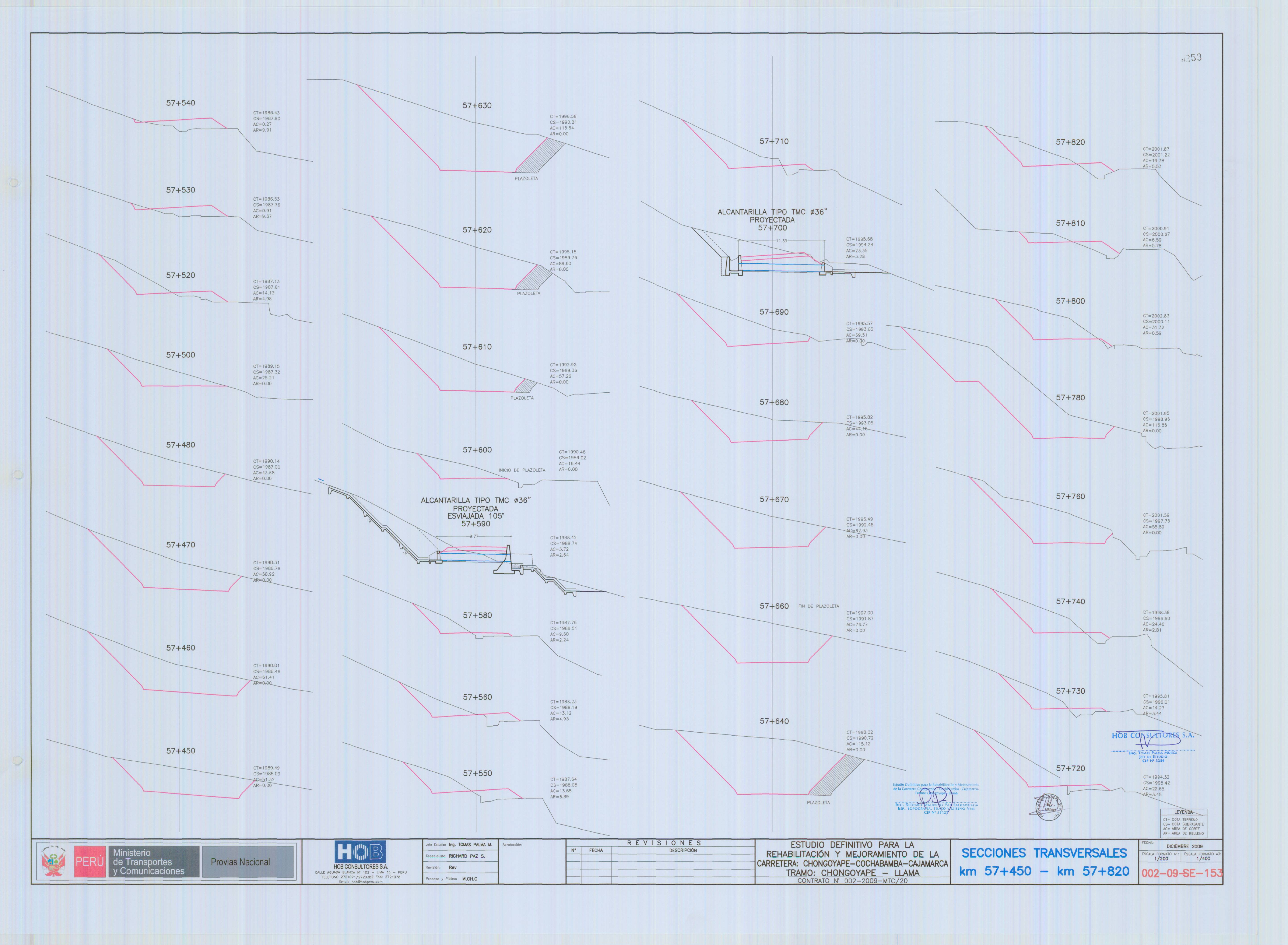1288x945 pixels.
Task: Click section label '57+460'
Action: 181,648
